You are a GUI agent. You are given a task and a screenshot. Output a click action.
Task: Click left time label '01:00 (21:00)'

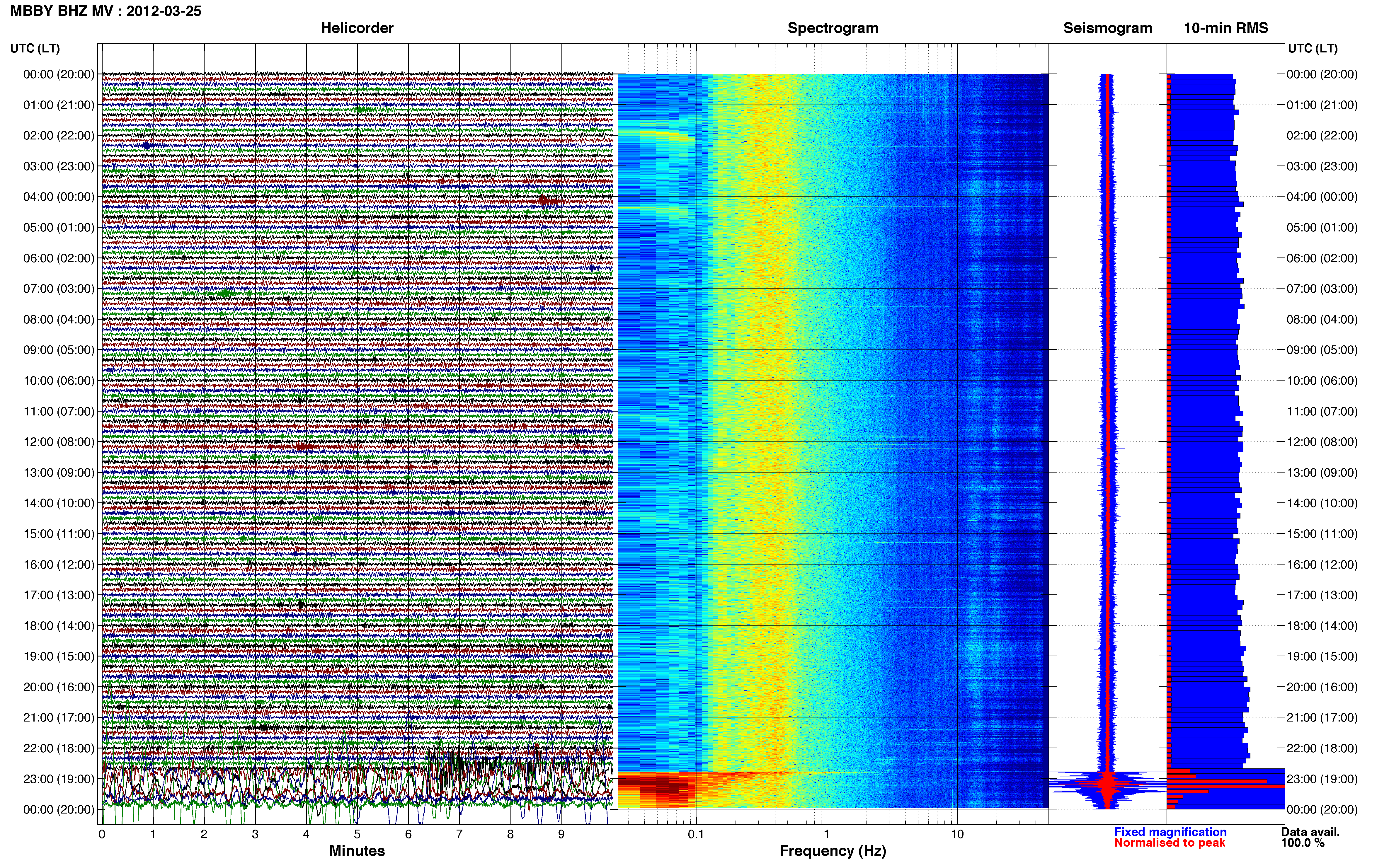tap(59, 105)
